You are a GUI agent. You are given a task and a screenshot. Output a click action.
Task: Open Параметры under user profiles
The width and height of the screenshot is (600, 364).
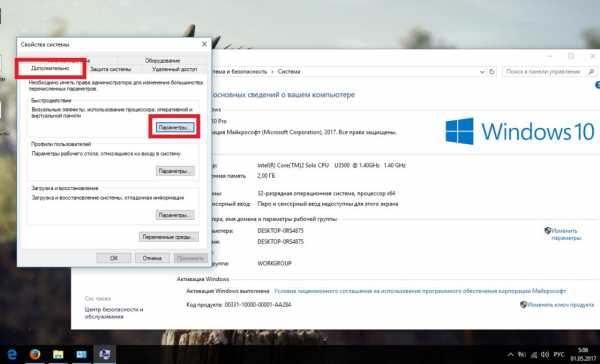coord(175,171)
